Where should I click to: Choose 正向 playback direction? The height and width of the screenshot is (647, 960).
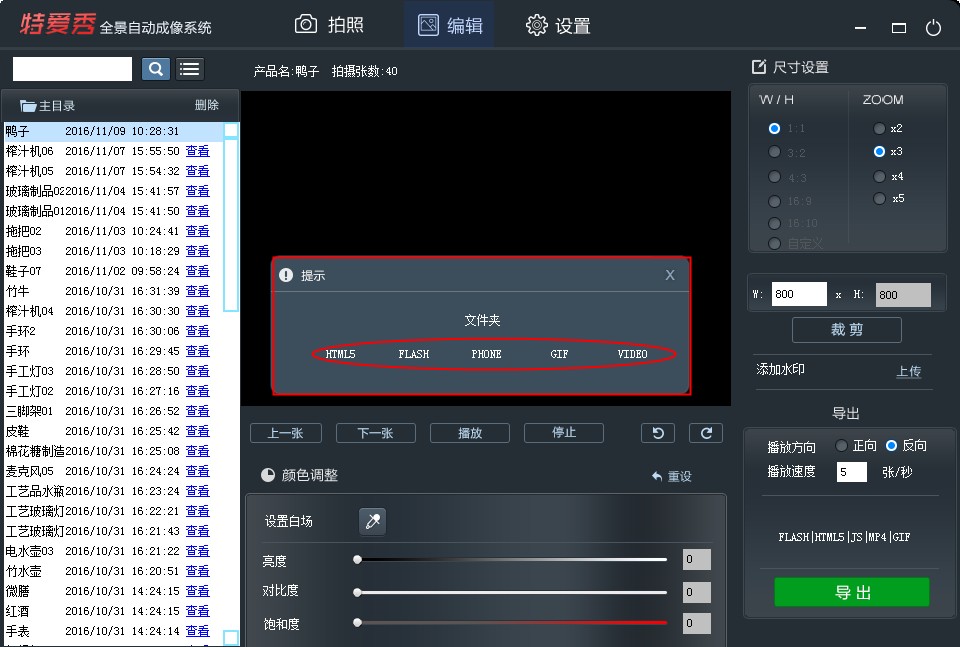[841, 446]
